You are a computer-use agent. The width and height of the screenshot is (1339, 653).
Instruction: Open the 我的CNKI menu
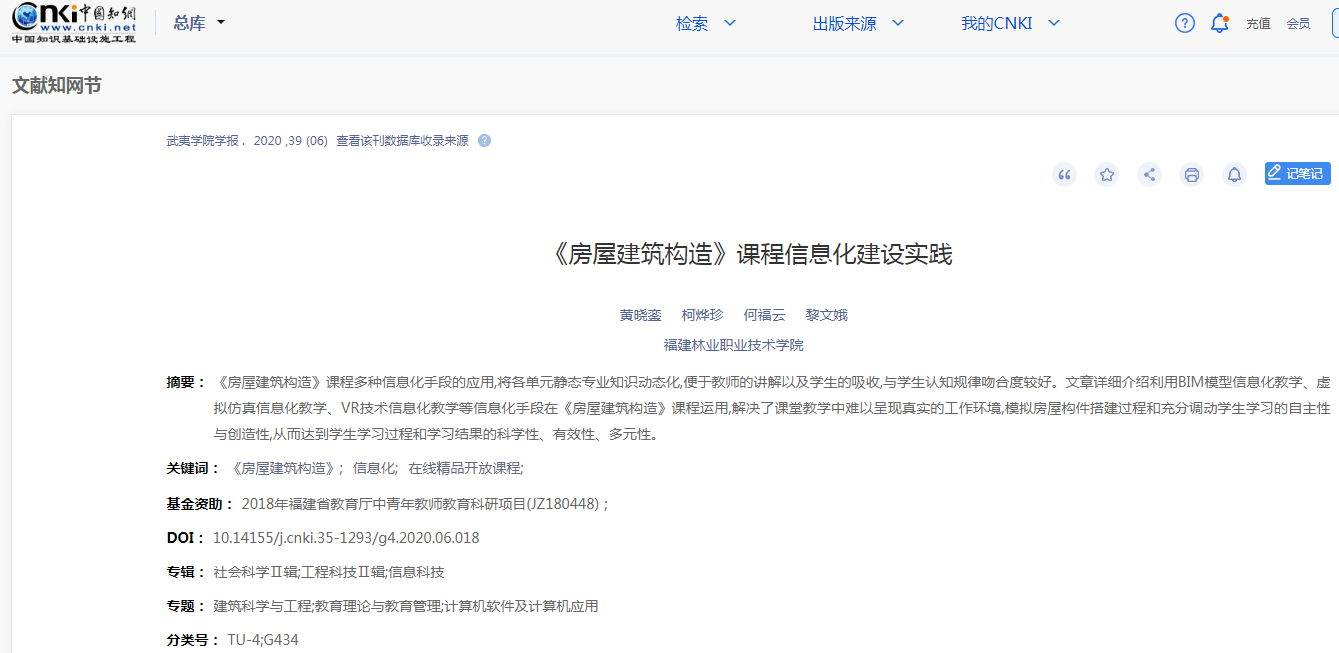coord(1010,23)
